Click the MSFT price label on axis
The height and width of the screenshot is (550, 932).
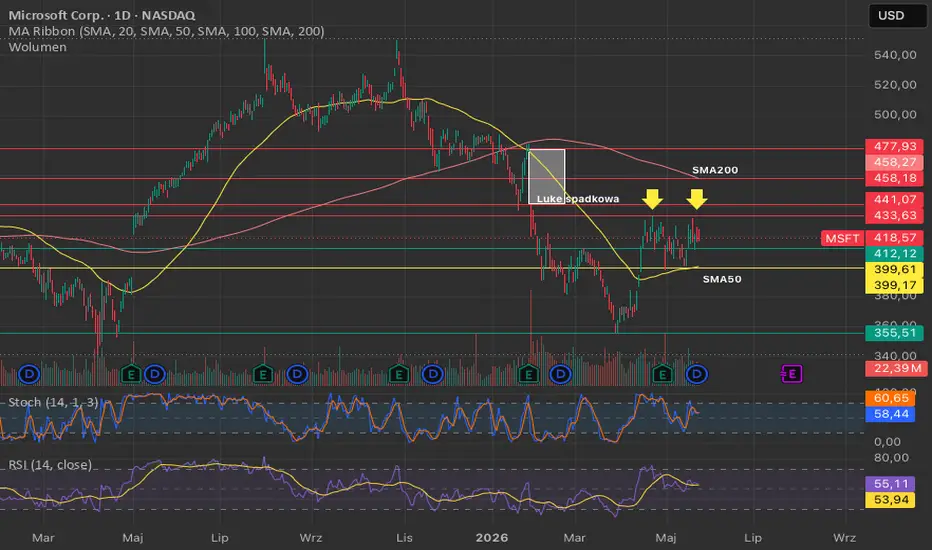(x=842, y=238)
